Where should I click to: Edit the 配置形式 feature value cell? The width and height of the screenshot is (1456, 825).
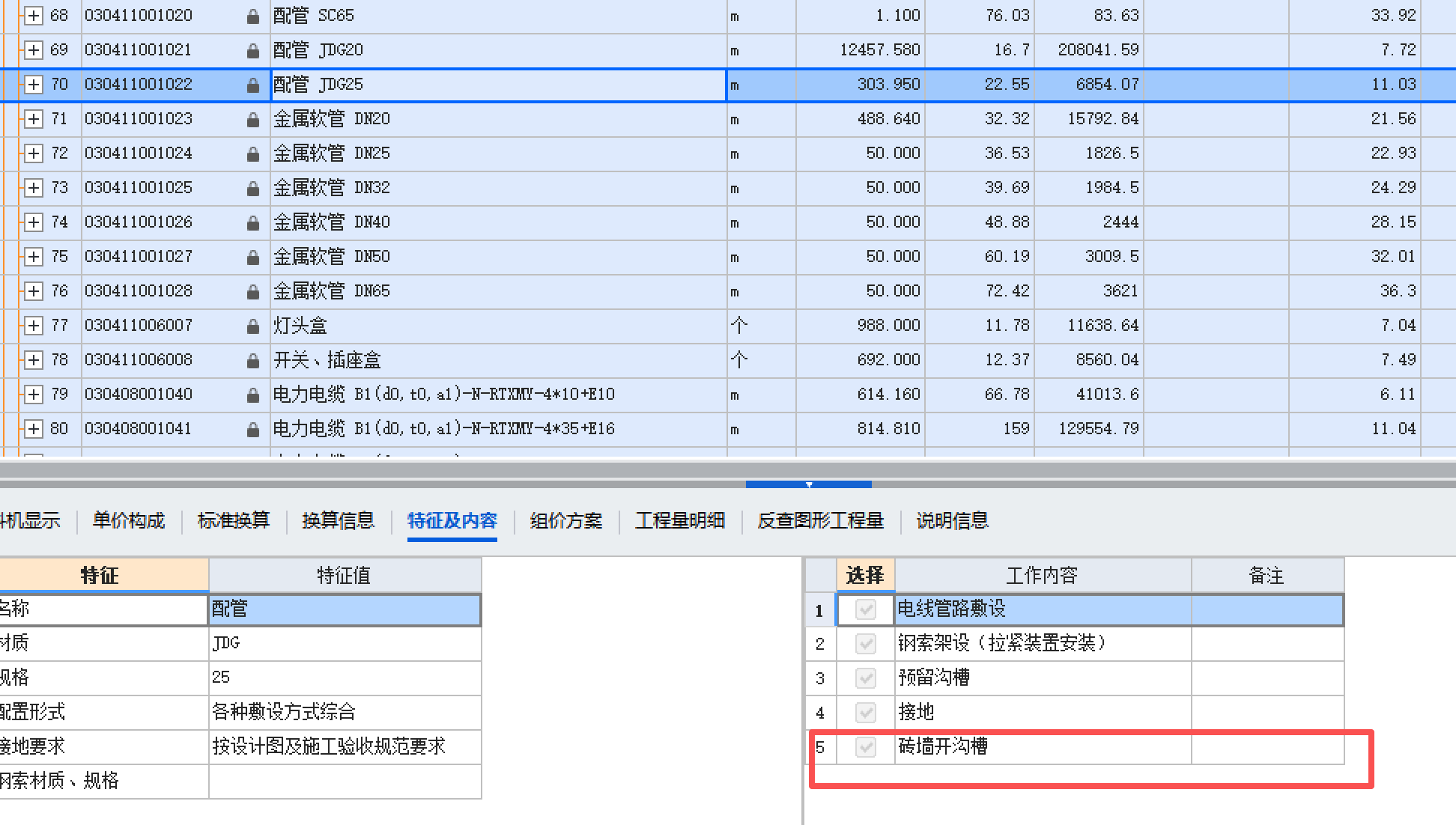pyautogui.click(x=345, y=712)
